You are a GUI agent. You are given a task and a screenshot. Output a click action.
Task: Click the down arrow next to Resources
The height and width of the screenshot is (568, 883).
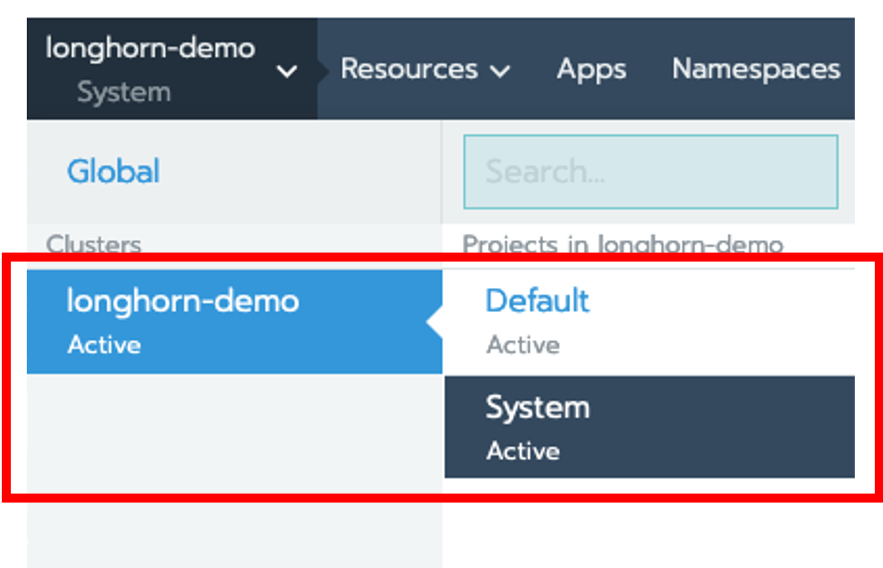tap(501, 71)
